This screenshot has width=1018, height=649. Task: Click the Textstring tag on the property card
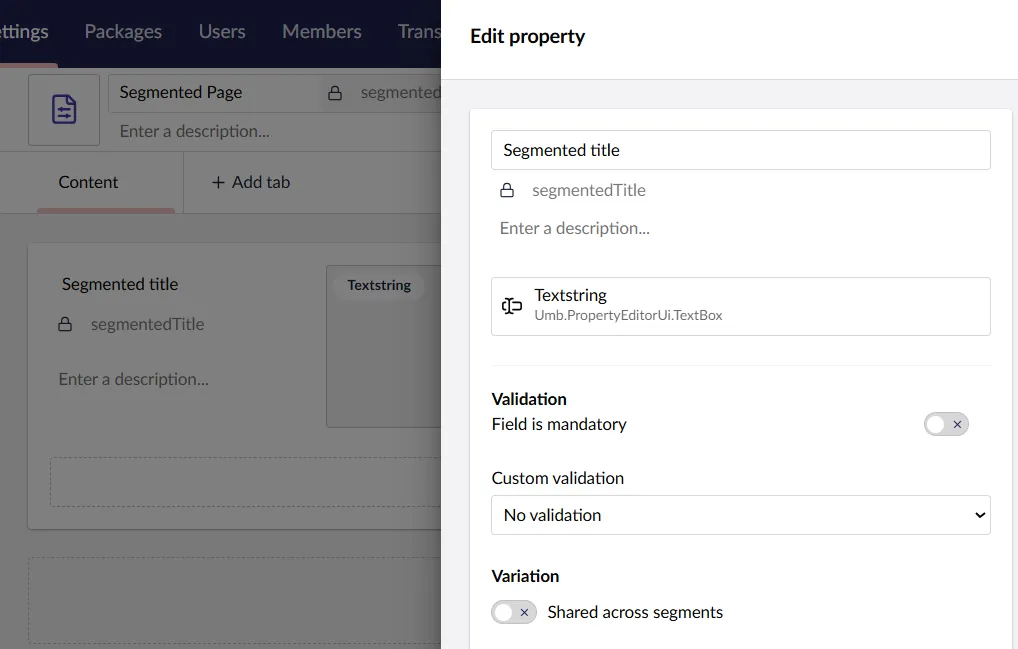tap(379, 285)
